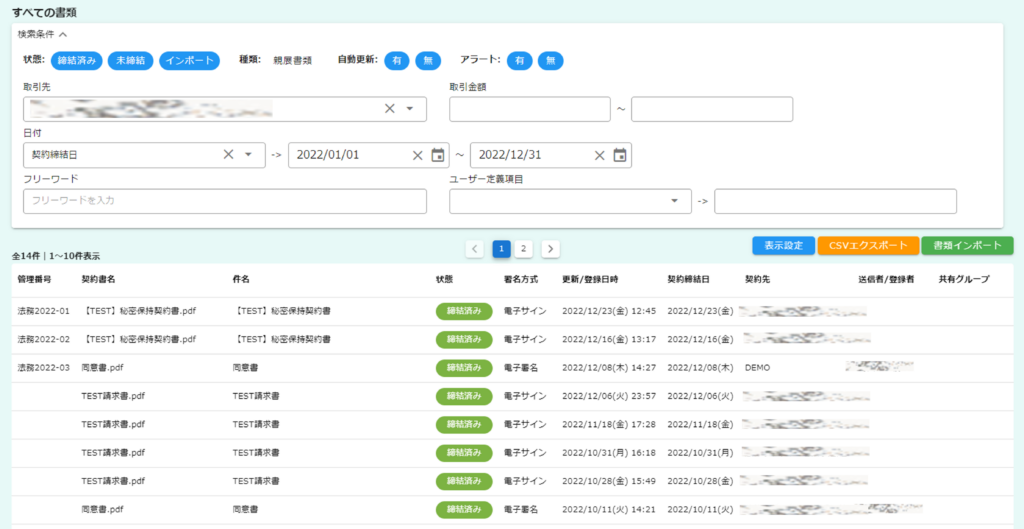Viewport: 1024px width, 529px height.
Task: Clear the 2022/12/31 end date
Action: pos(600,155)
